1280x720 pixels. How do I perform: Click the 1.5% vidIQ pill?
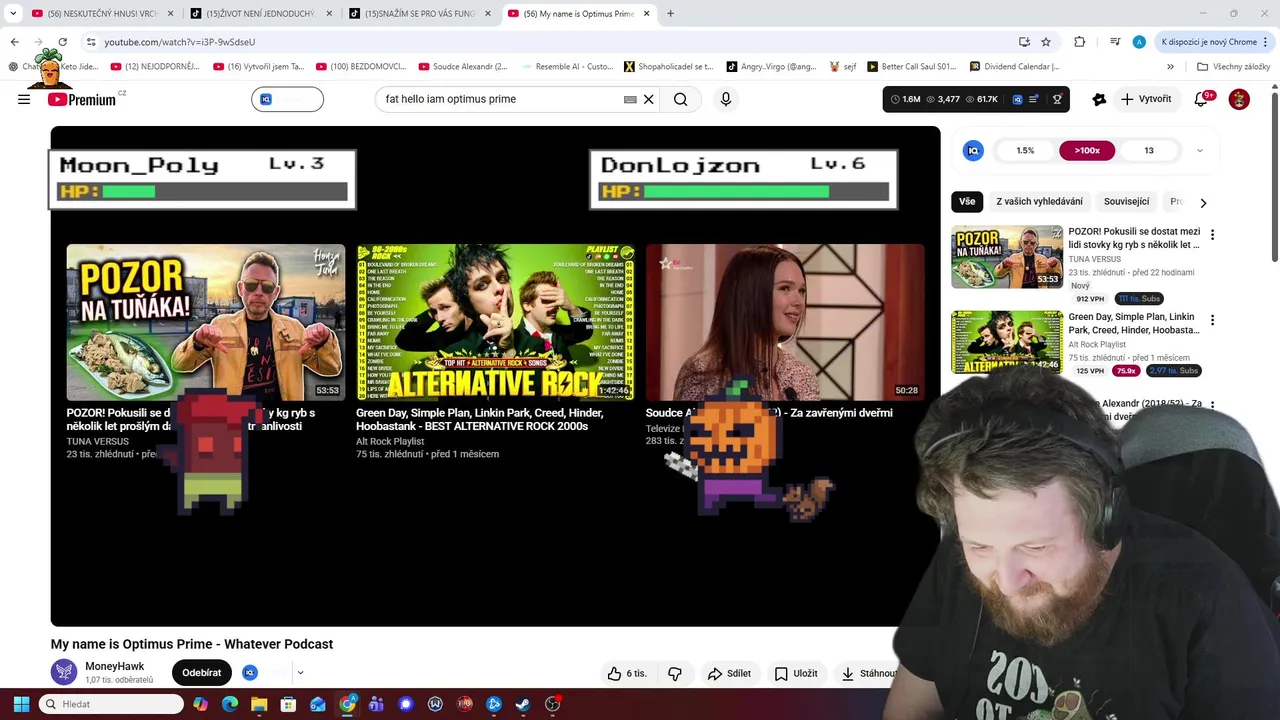pos(1025,150)
